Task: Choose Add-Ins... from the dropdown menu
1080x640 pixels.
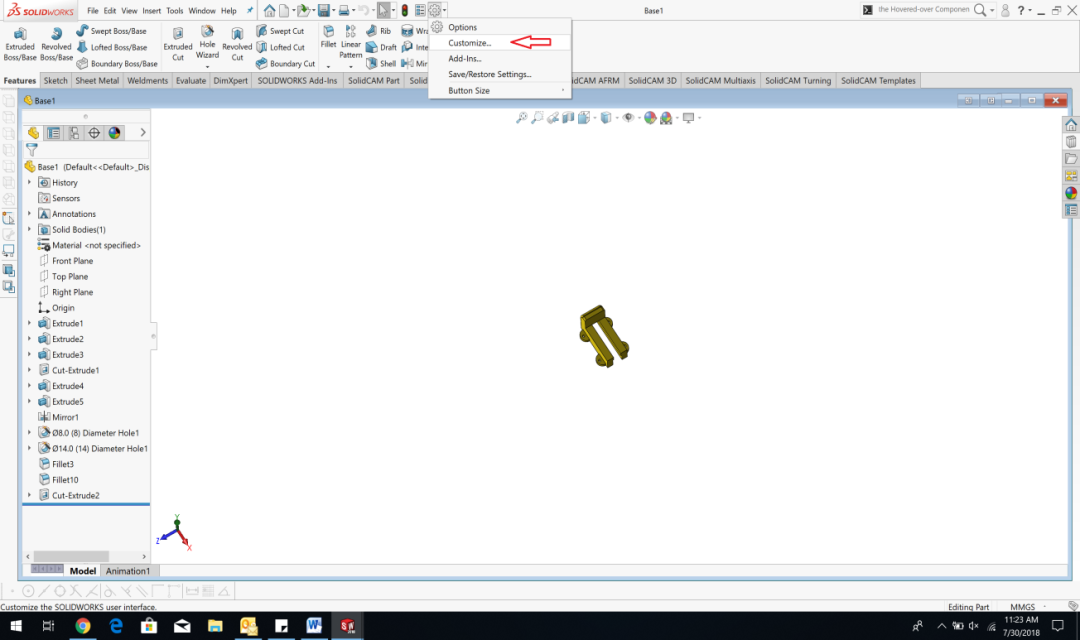Action: point(465,59)
